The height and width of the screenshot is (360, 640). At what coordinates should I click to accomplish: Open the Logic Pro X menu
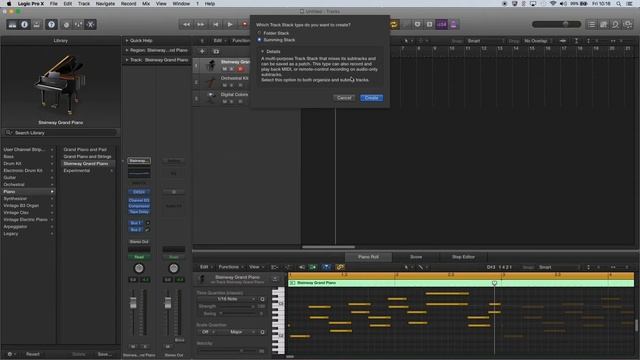tap(31, 4)
